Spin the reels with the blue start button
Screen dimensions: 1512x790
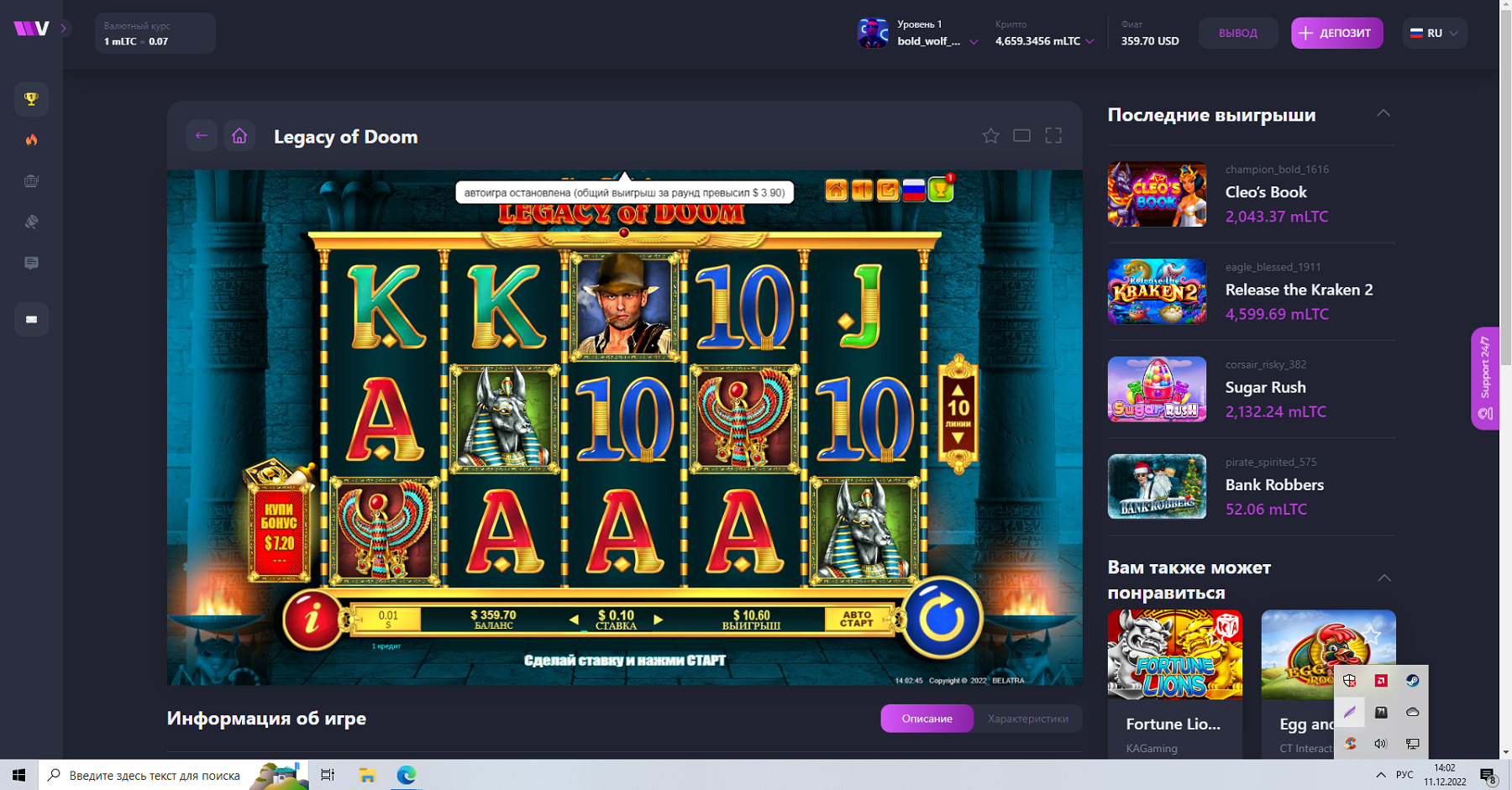[x=942, y=619]
